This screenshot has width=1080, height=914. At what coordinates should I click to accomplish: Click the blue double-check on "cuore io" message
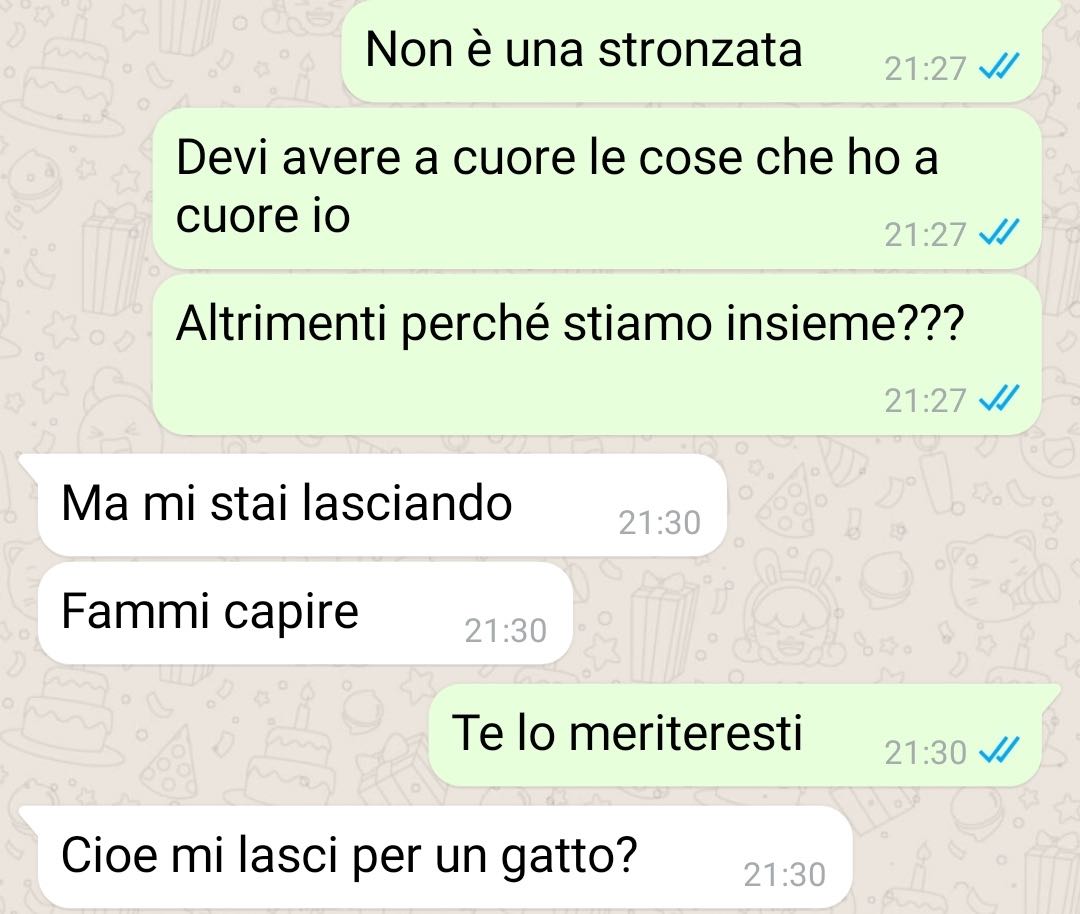(999, 233)
